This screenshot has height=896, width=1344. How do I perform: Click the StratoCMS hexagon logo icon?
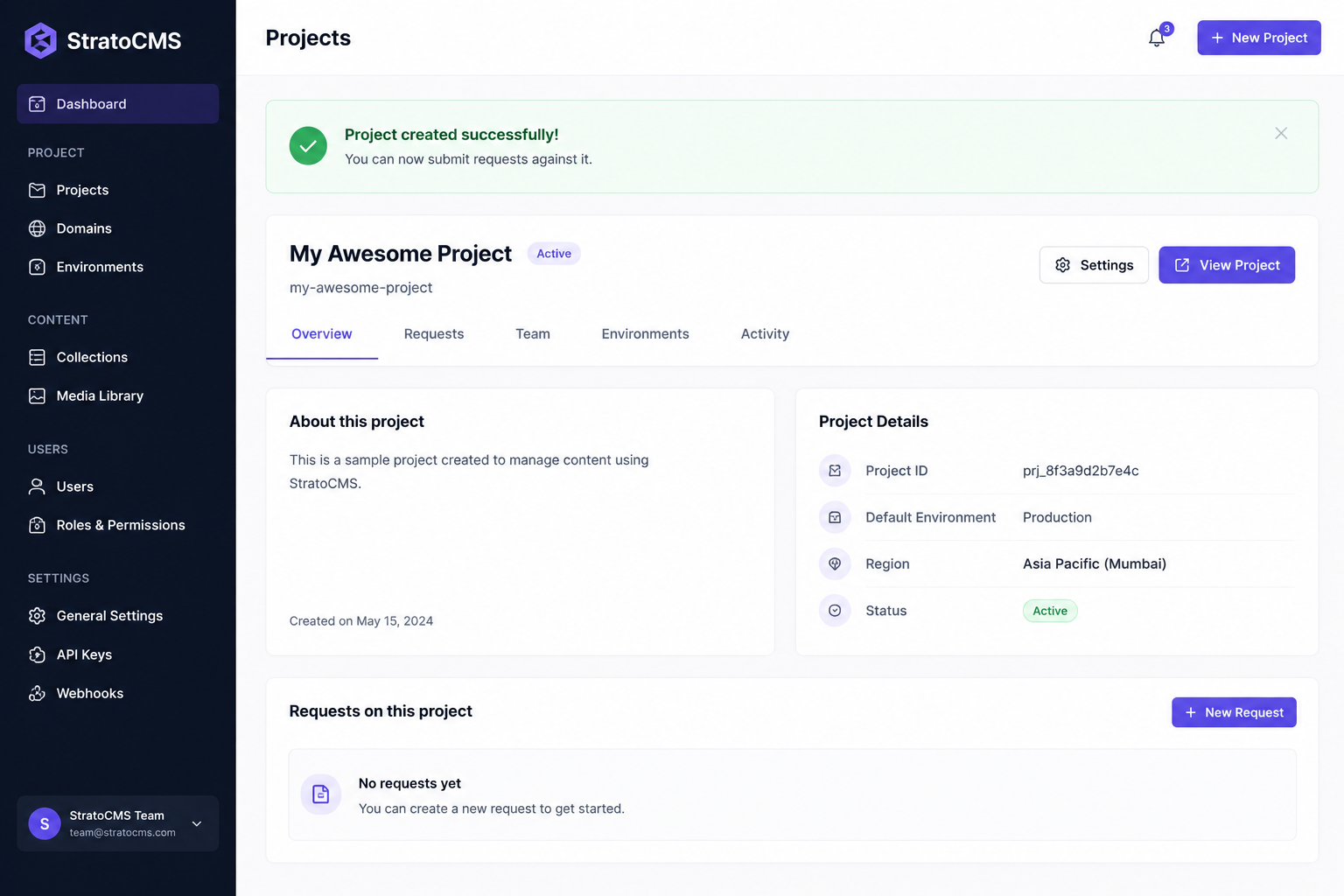point(40,40)
